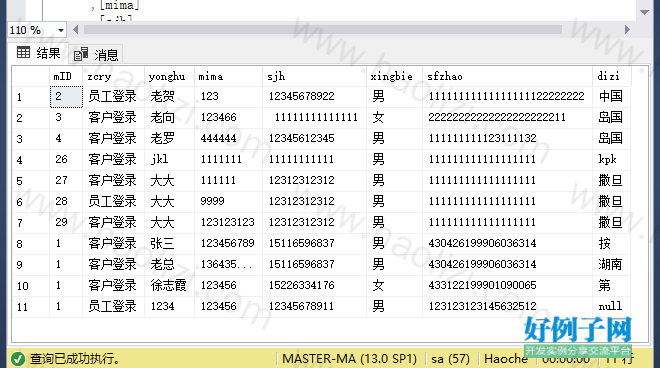Image resolution: width=660 pixels, height=368 pixels.
Task: Click MASTER-MA (13.0 SP1) server status entry
Action: click(x=349, y=359)
